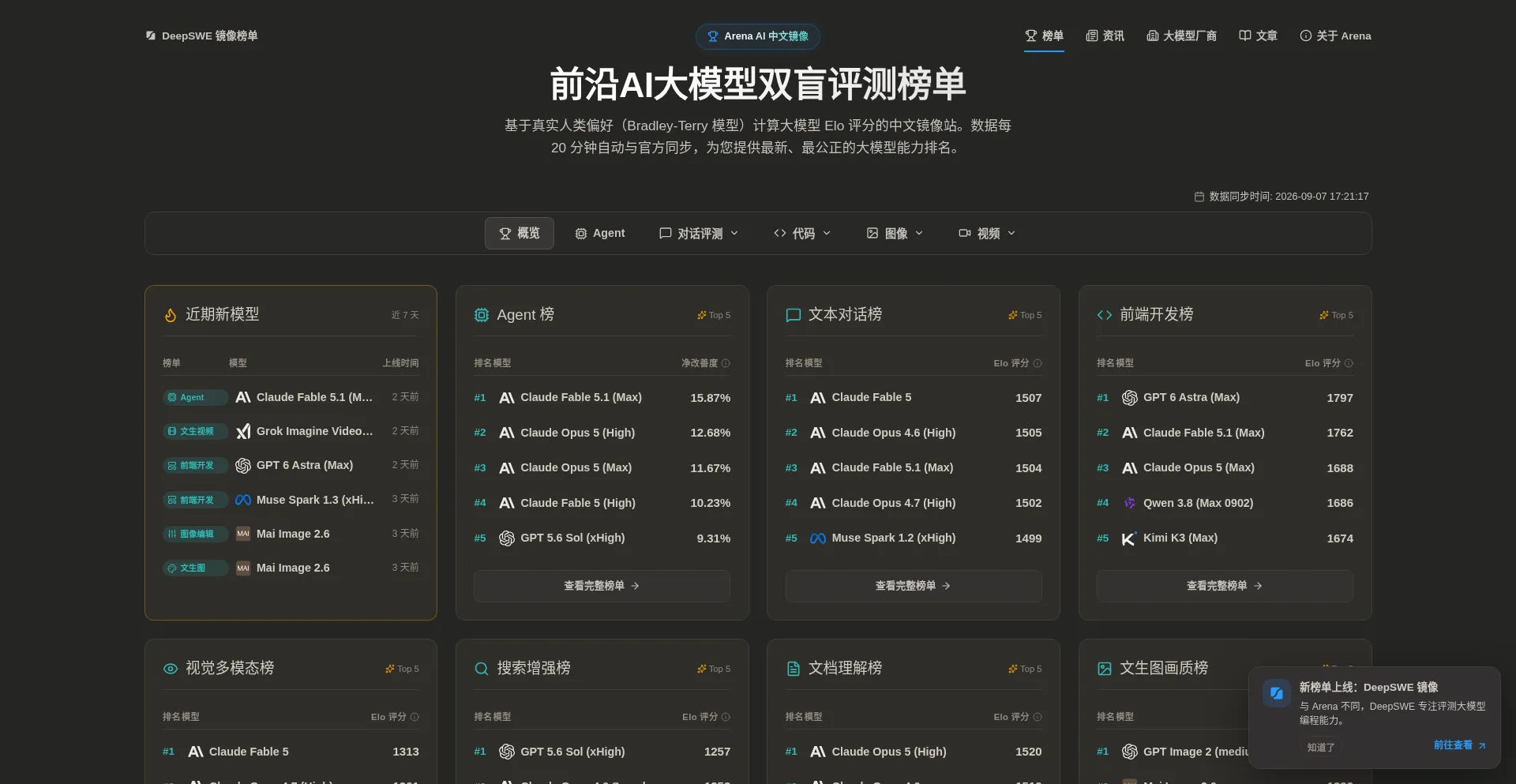Select the Agent category tab
The width and height of the screenshot is (1516, 784).
point(600,233)
